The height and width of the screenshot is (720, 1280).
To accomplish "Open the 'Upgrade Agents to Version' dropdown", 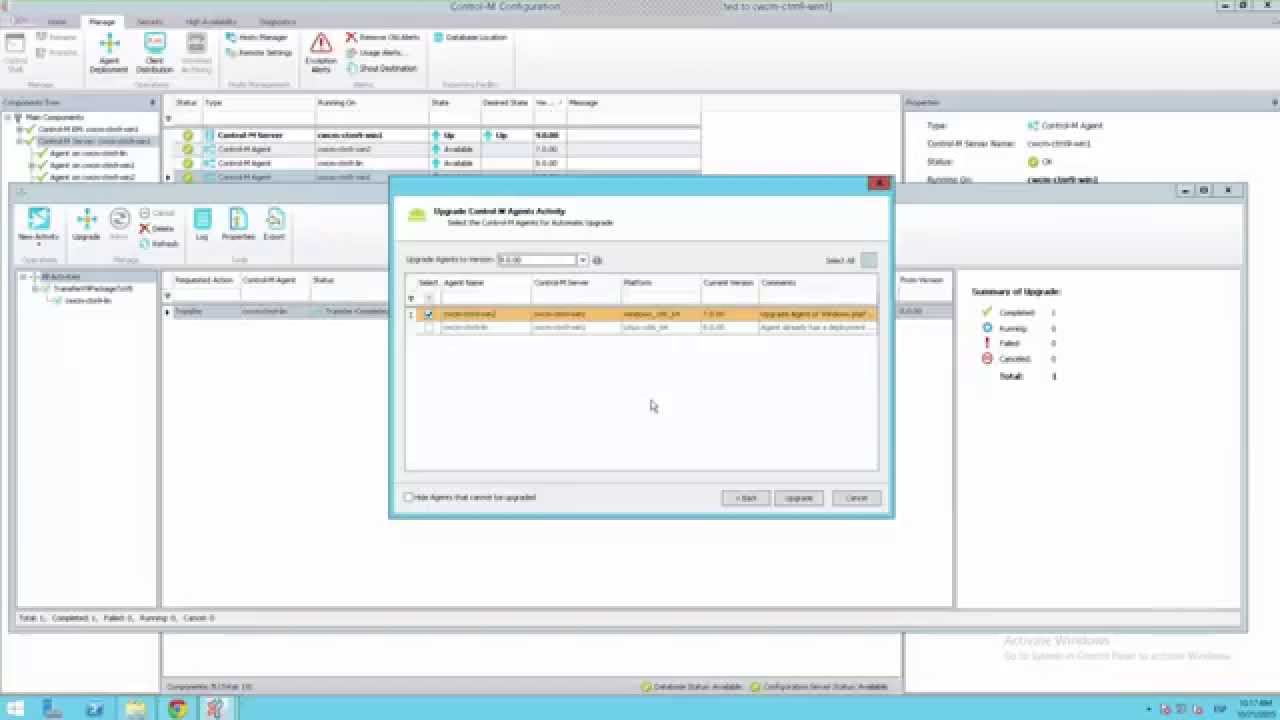I will click(x=582, y=260).
